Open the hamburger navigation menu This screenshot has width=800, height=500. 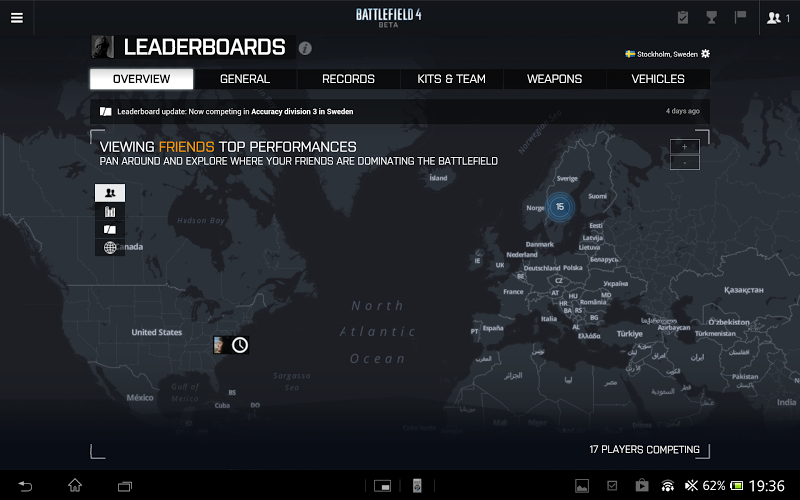coord(17,18)
